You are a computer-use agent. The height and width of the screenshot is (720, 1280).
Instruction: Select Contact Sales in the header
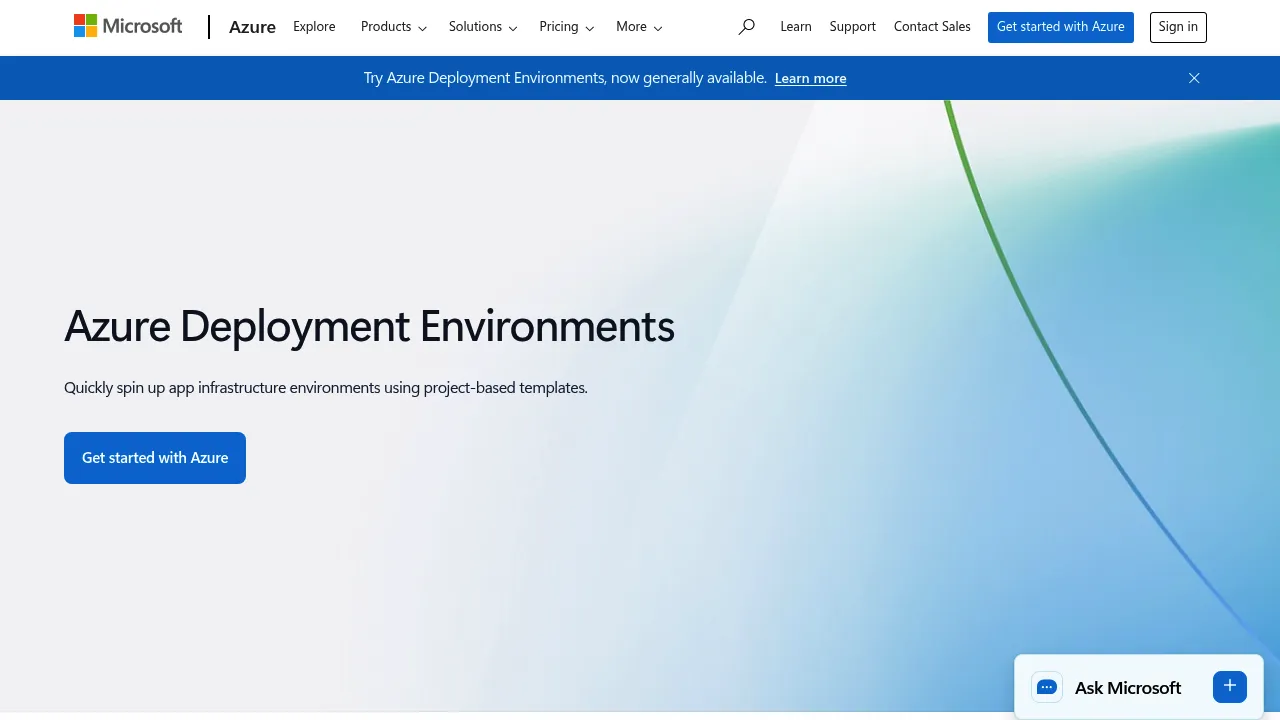point(932,27)
